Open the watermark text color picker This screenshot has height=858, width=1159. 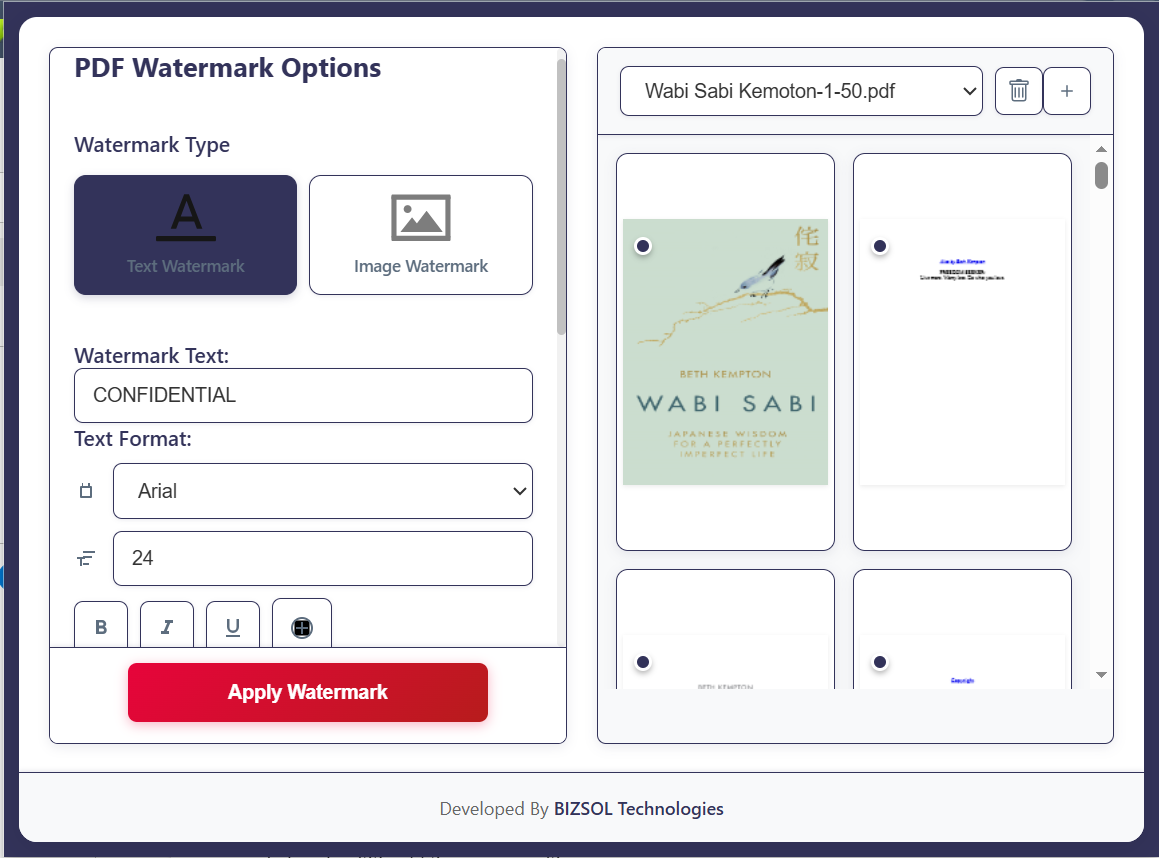tap(302, 627)
